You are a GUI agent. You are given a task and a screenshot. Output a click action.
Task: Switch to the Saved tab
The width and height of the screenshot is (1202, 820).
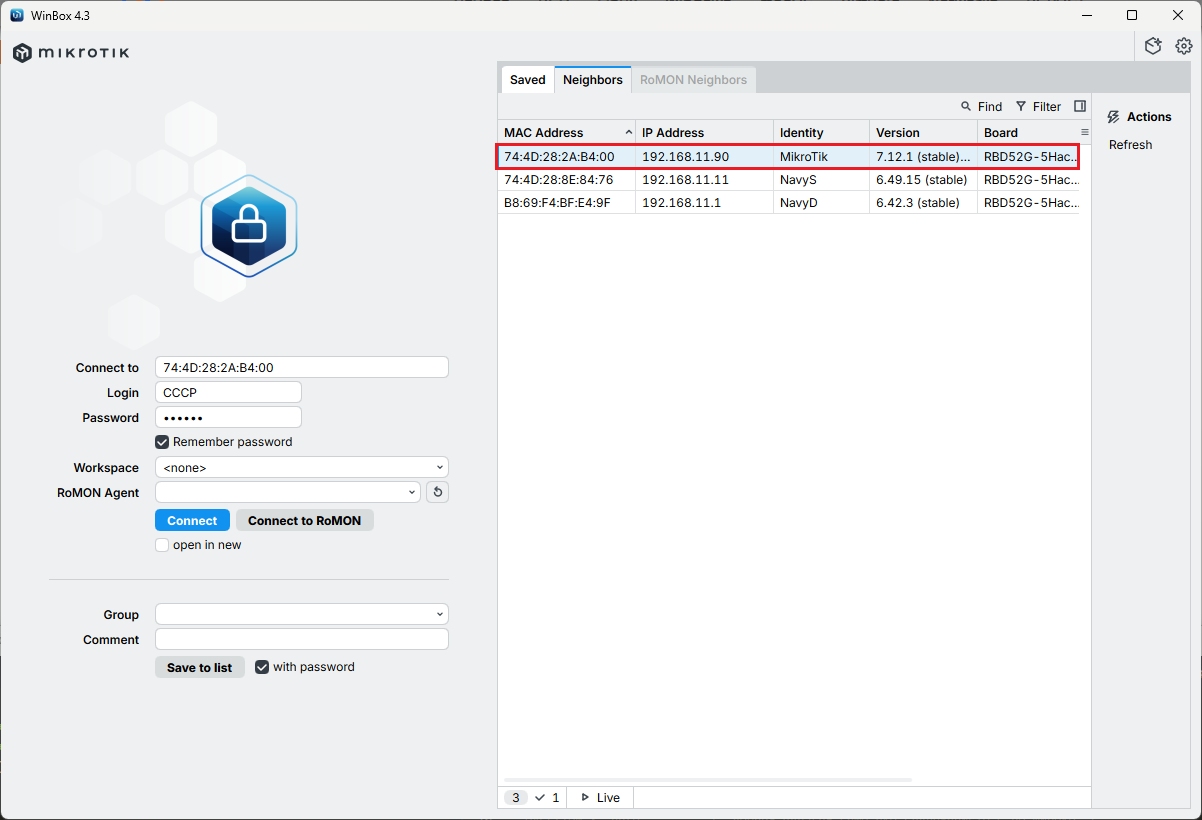click(528, 80)
